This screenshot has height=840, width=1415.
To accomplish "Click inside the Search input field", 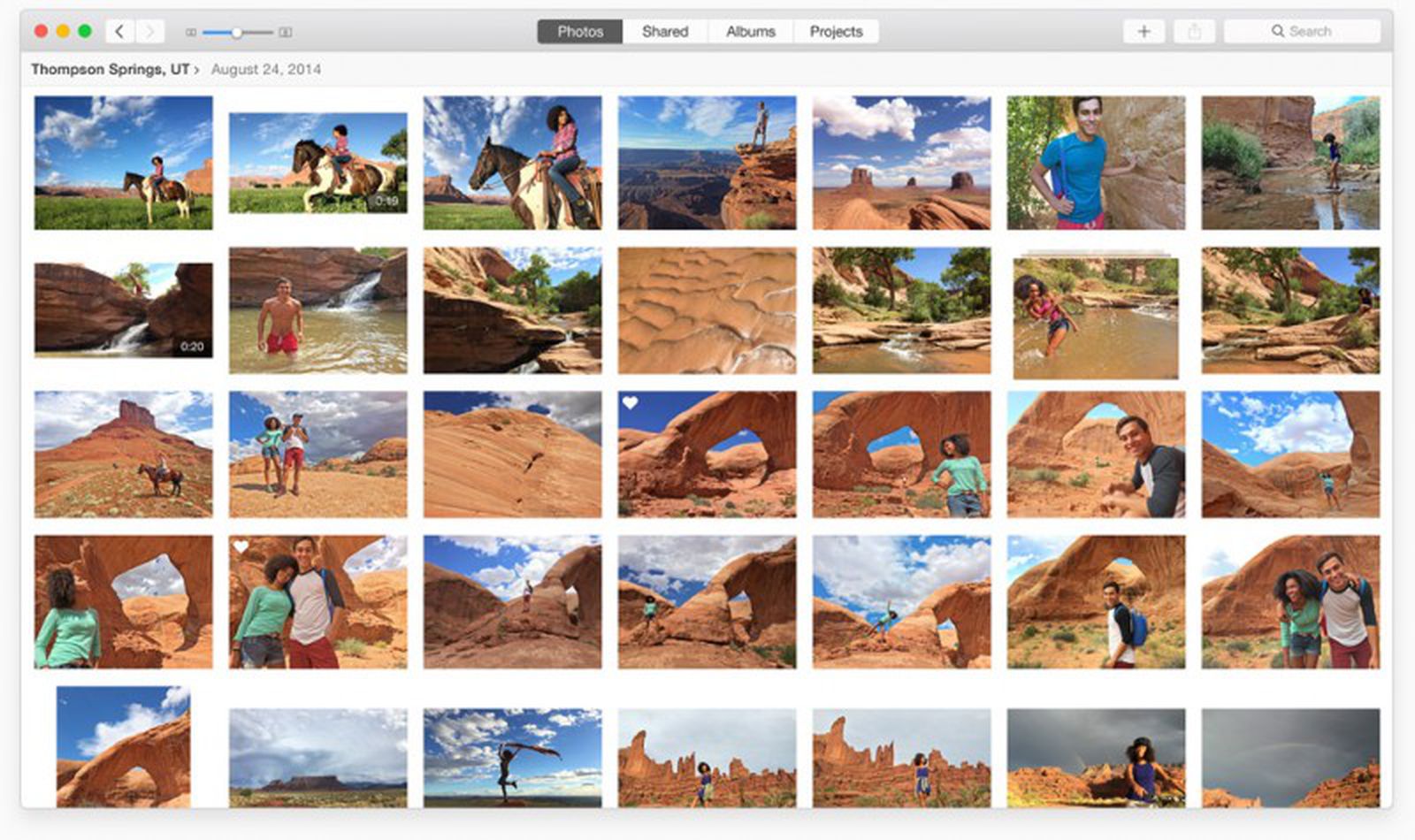I will pos(1318,30).
